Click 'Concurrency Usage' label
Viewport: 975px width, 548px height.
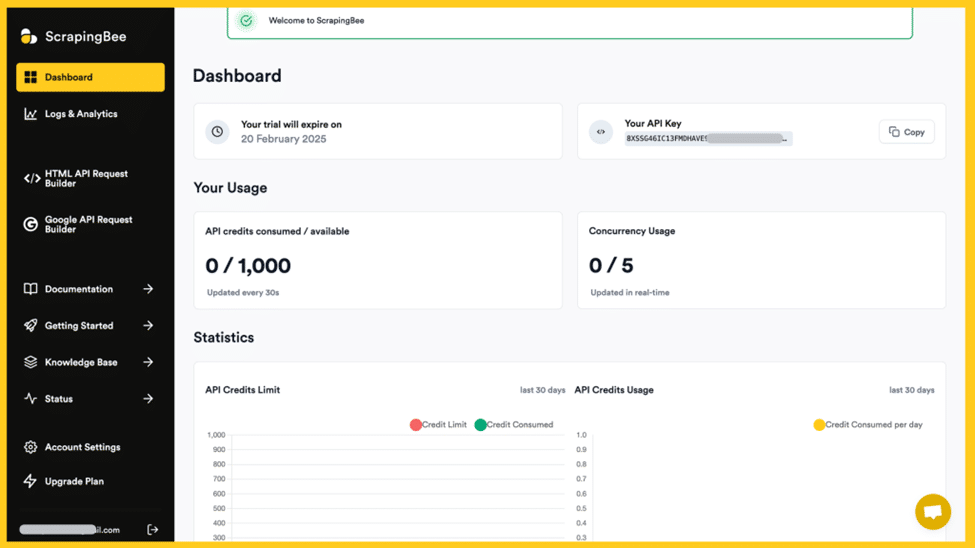pos(632,231)
